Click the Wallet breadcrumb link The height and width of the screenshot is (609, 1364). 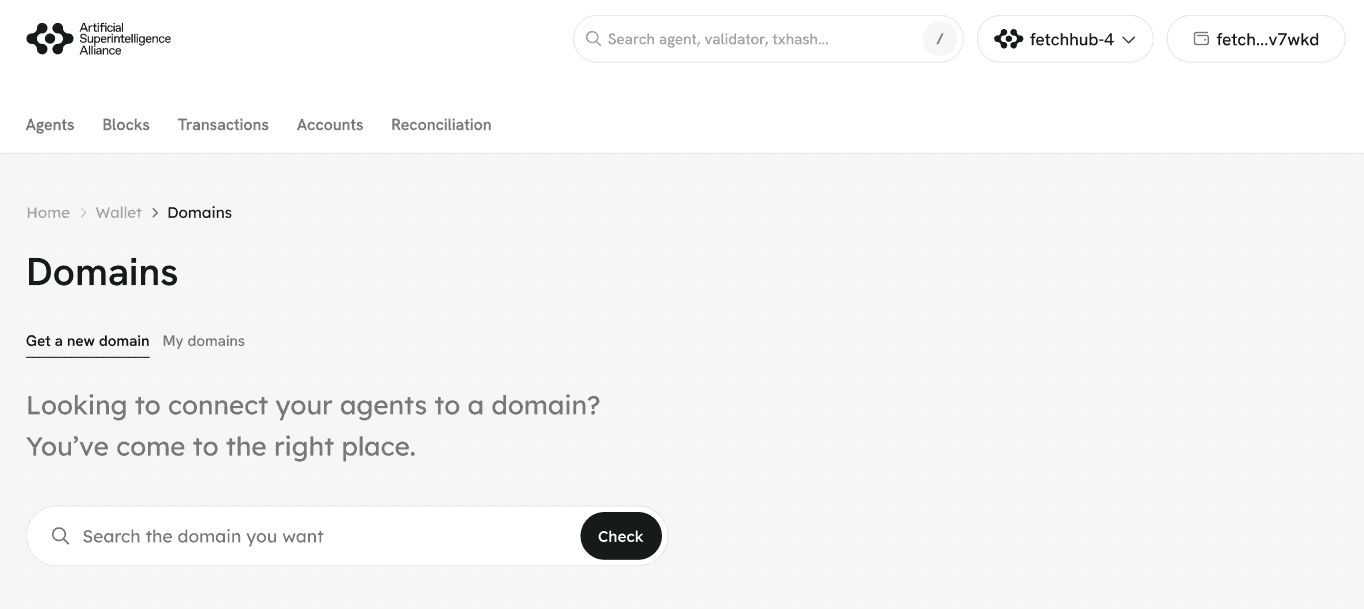pos(119,213)
